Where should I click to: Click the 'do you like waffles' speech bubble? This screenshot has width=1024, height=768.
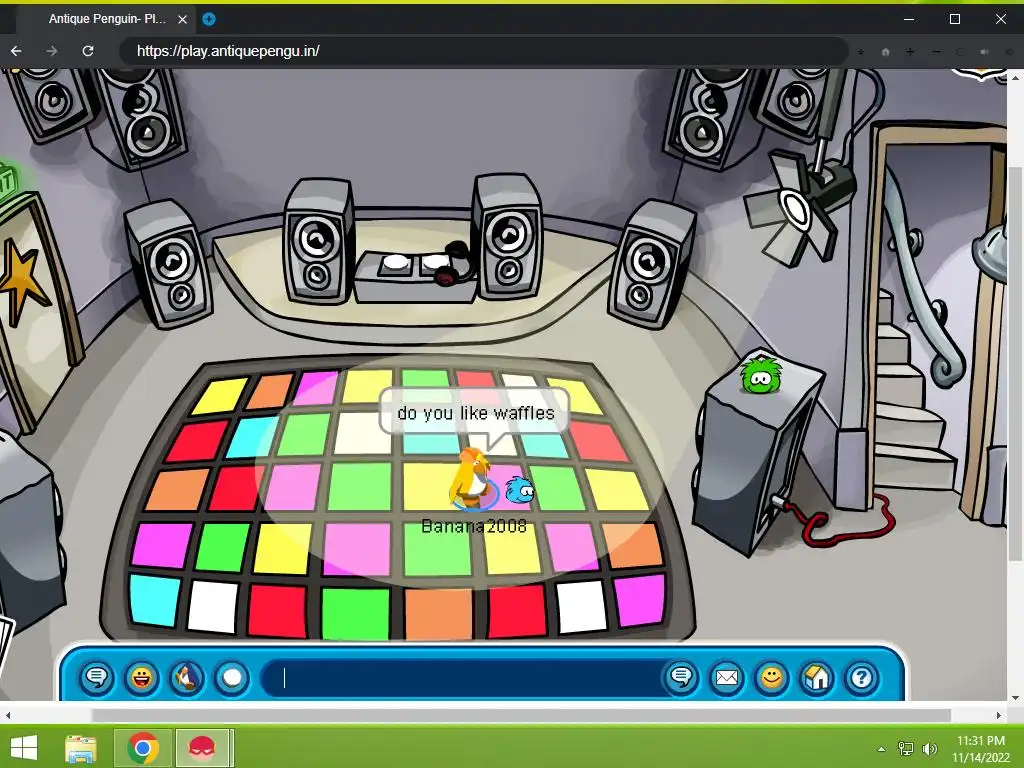475,413
